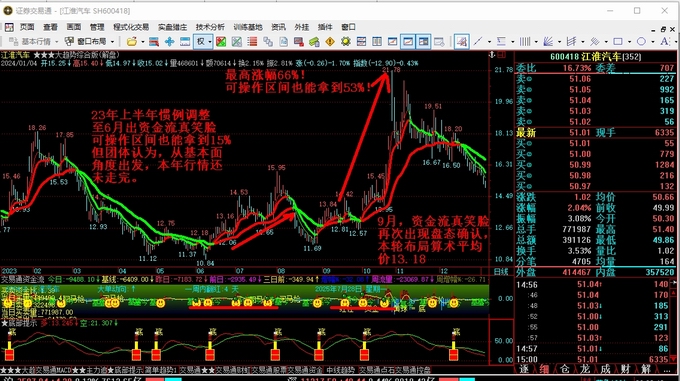The height and width of the screenshot is (381, 680).
Task: Select the fan lines drawing tool
Action: [x=548, y=42]
